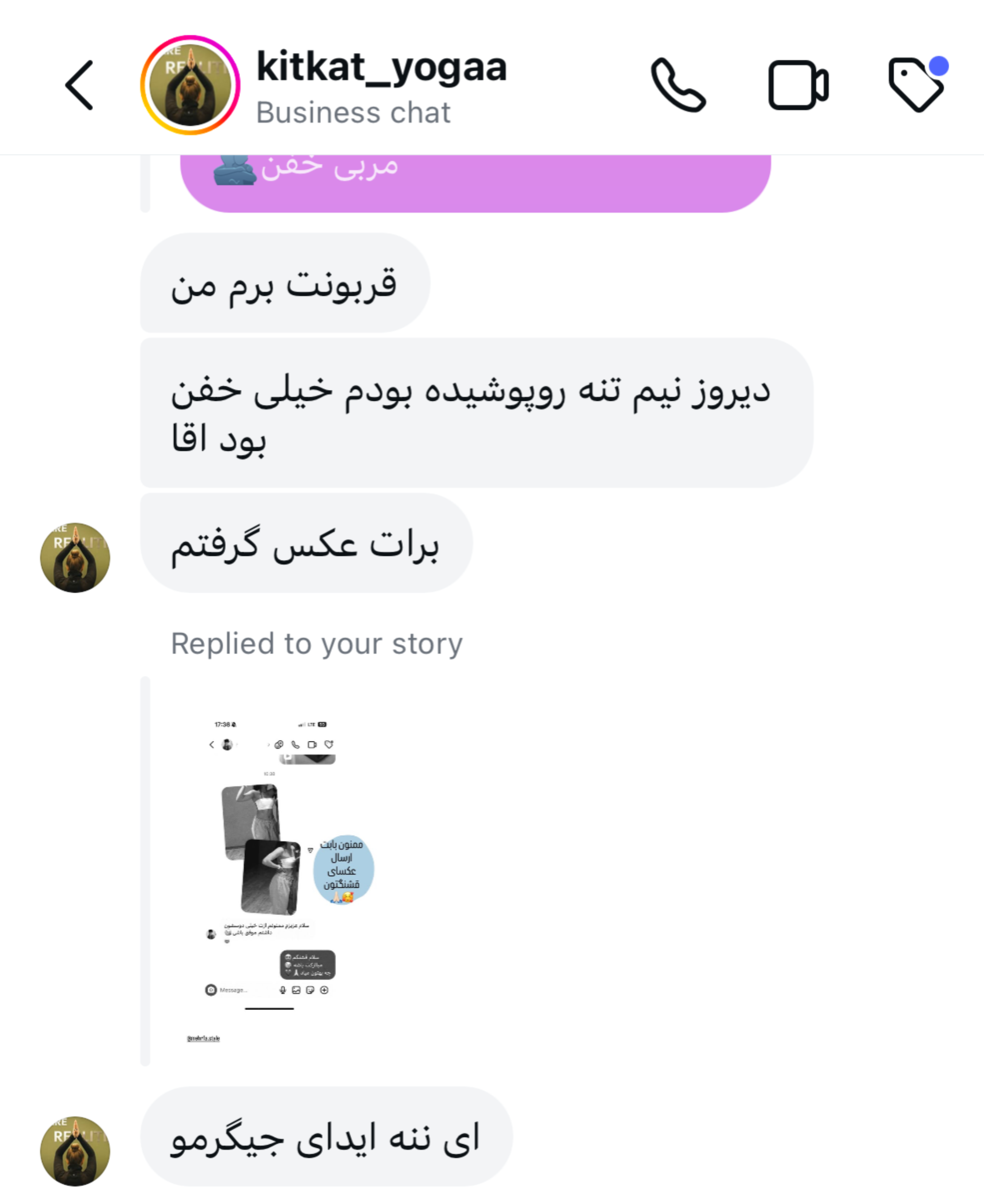The width and height of the screenshot is (984, 1204).
Task: Tap the blue notification dot on tag
Action: tap(939, 66)
